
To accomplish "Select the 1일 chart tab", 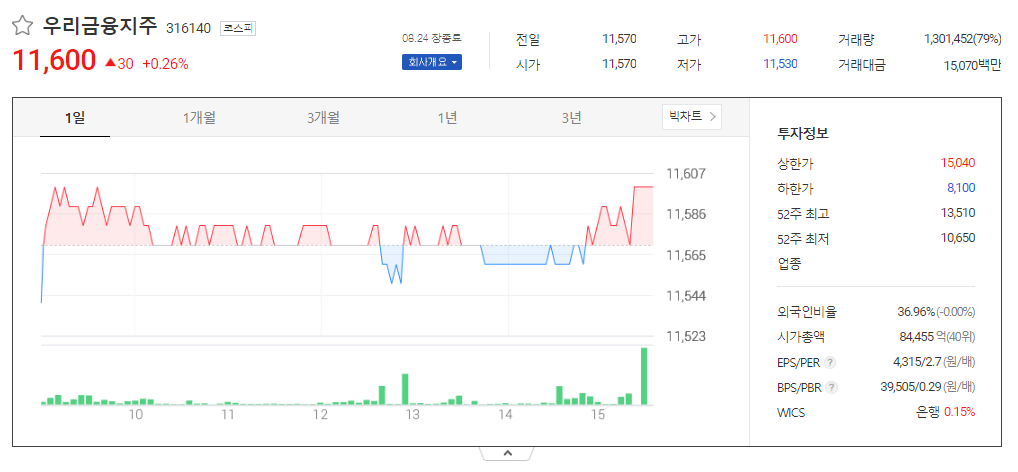I will coord(75,118).
